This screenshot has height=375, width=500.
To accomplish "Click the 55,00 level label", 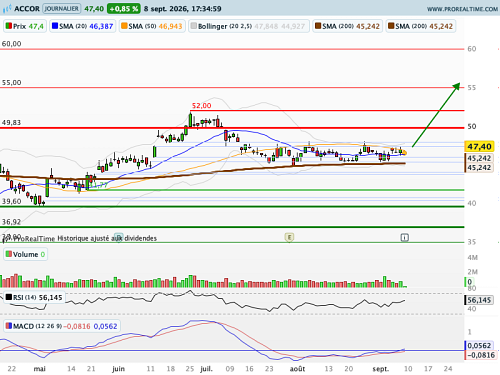I will (11, 82).
